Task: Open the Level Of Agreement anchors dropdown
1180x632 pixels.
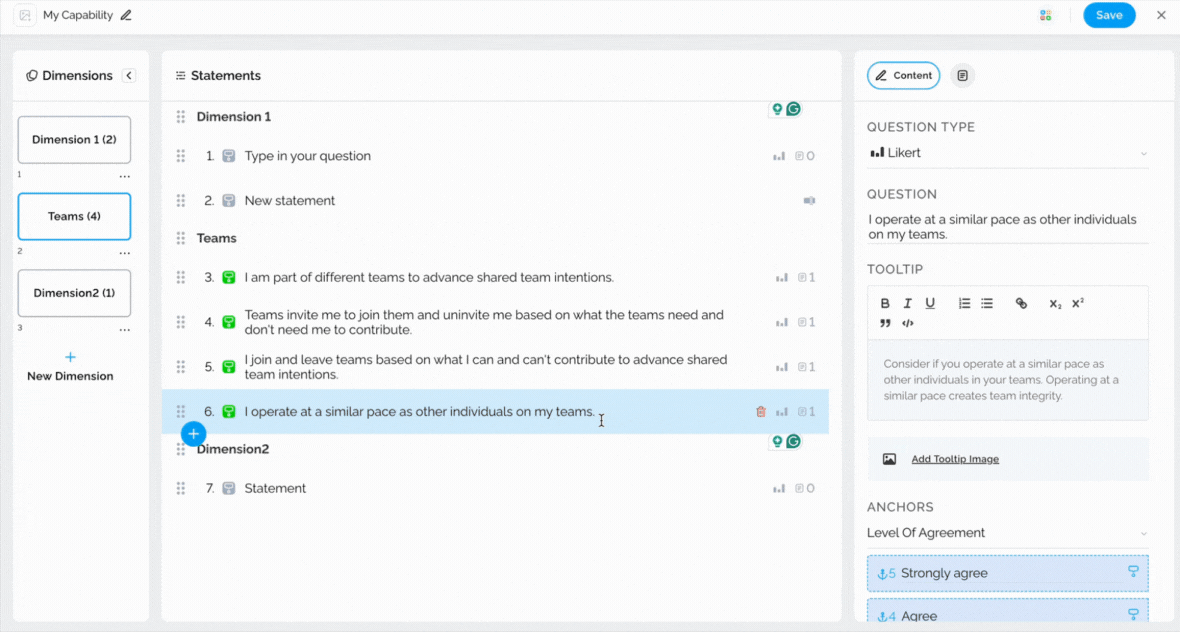Action: [x=1007, y=533]
